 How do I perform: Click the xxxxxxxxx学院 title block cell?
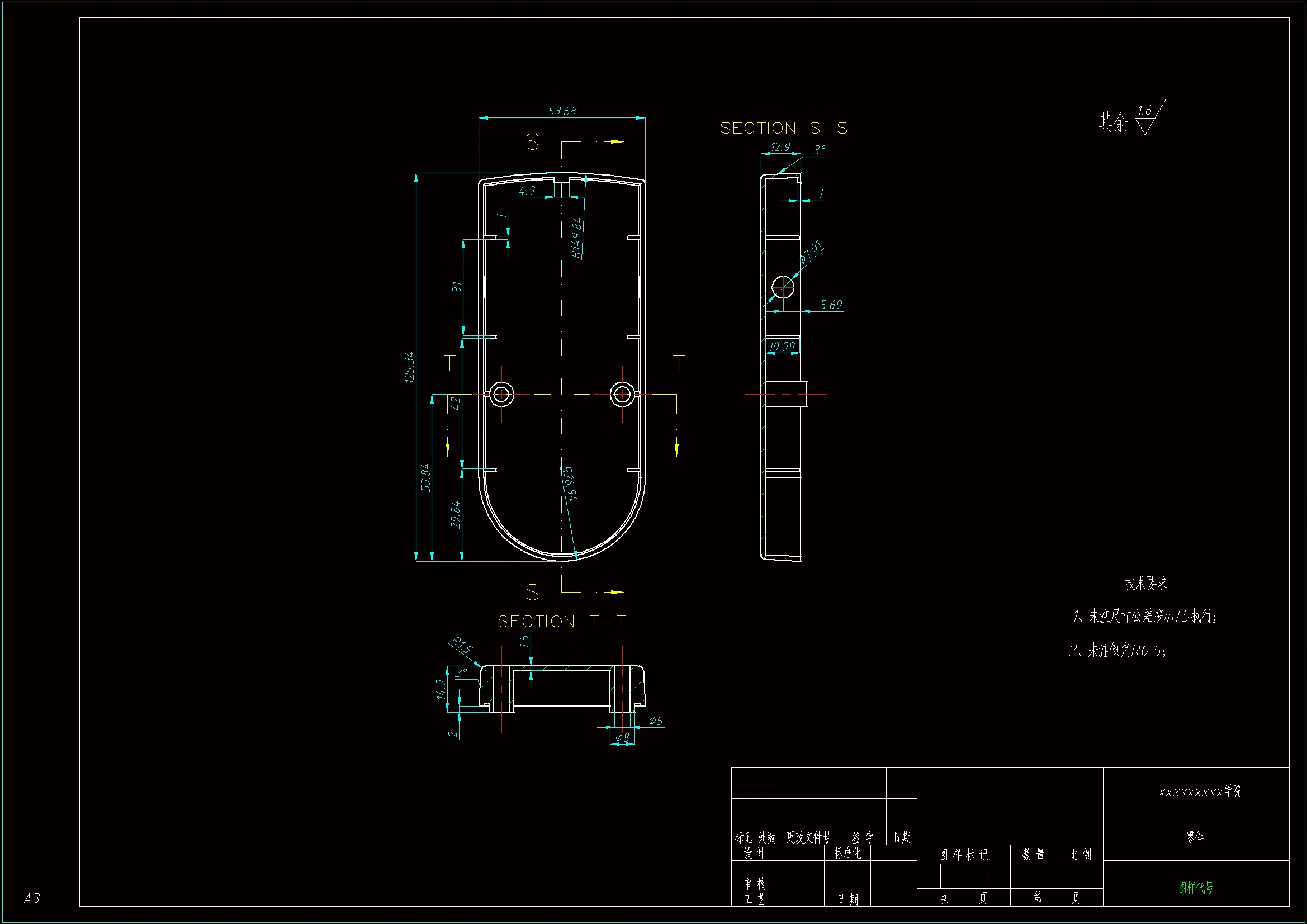tap(1200, 792)
